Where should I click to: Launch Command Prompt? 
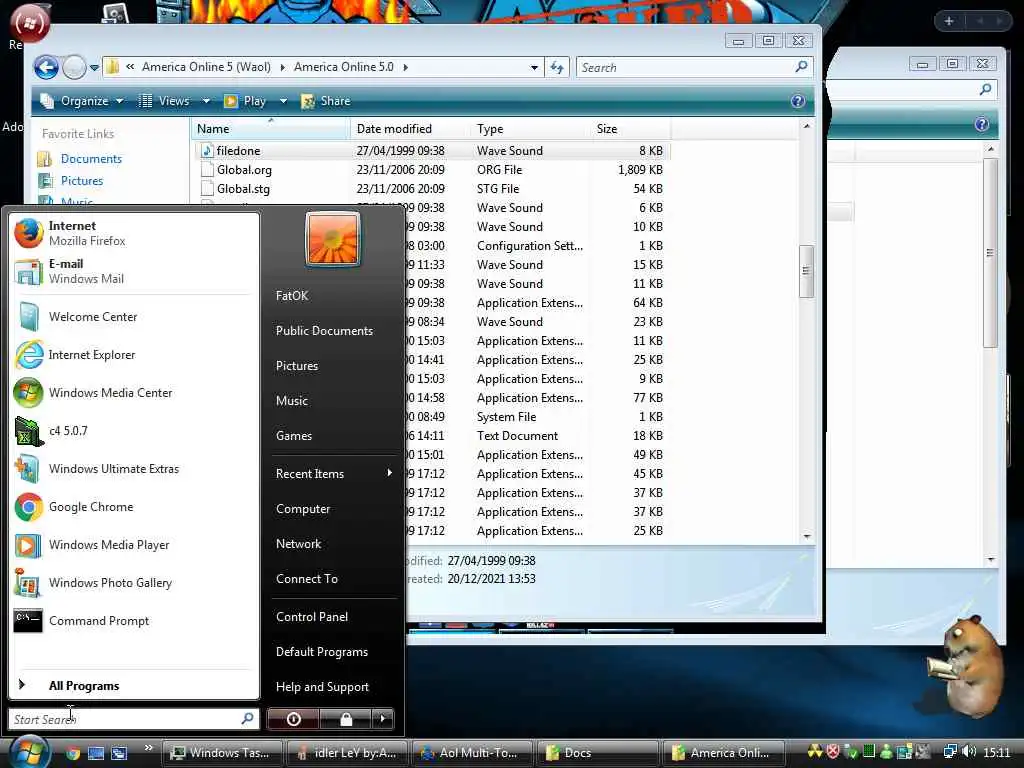134,621
